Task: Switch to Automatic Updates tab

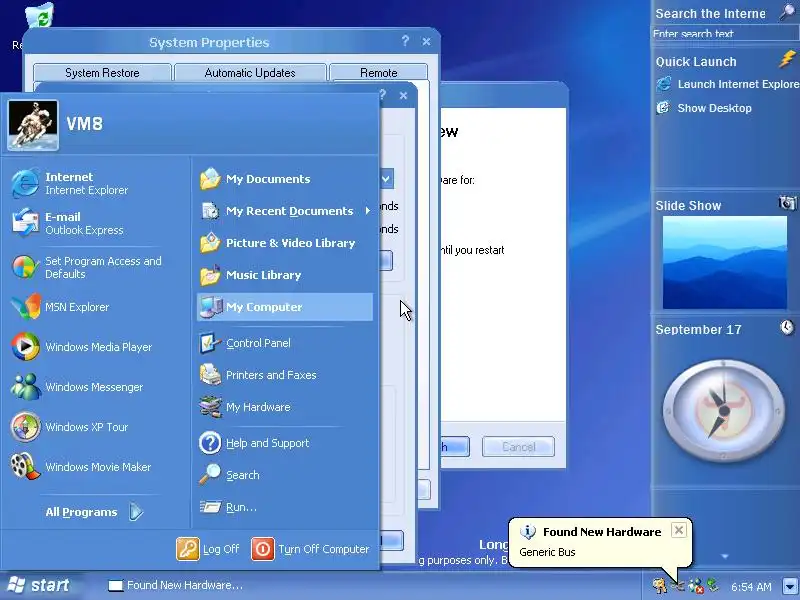Action: (x=250, y=73)
